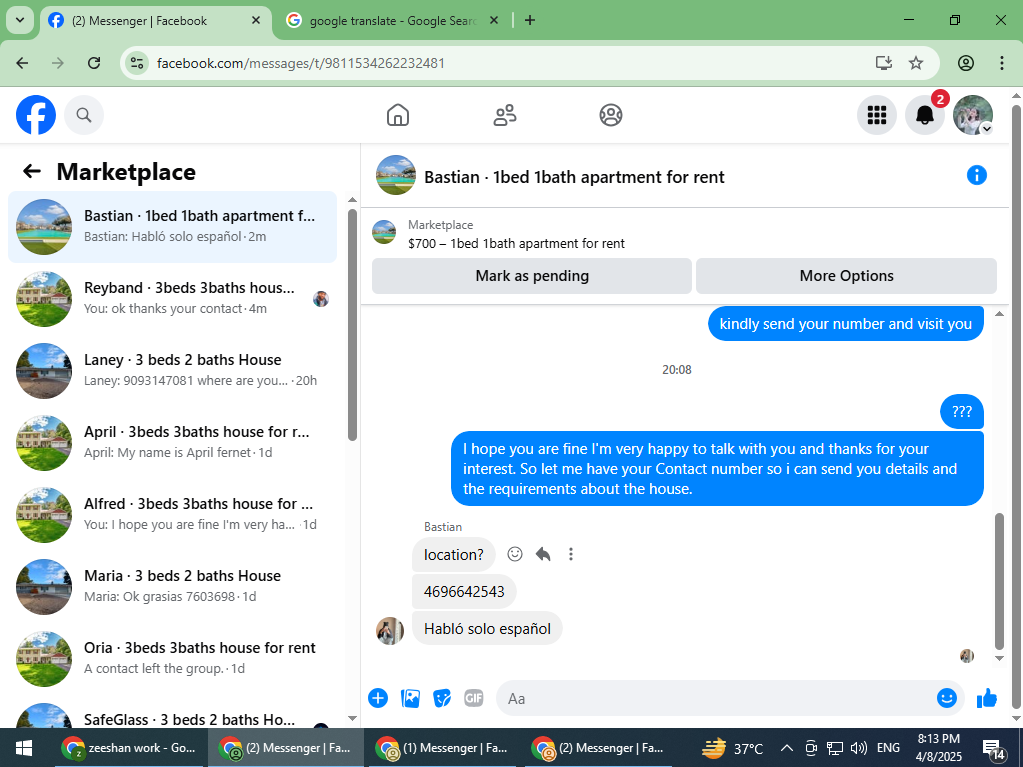Switch to the google translate browser tab

point(393,21)
